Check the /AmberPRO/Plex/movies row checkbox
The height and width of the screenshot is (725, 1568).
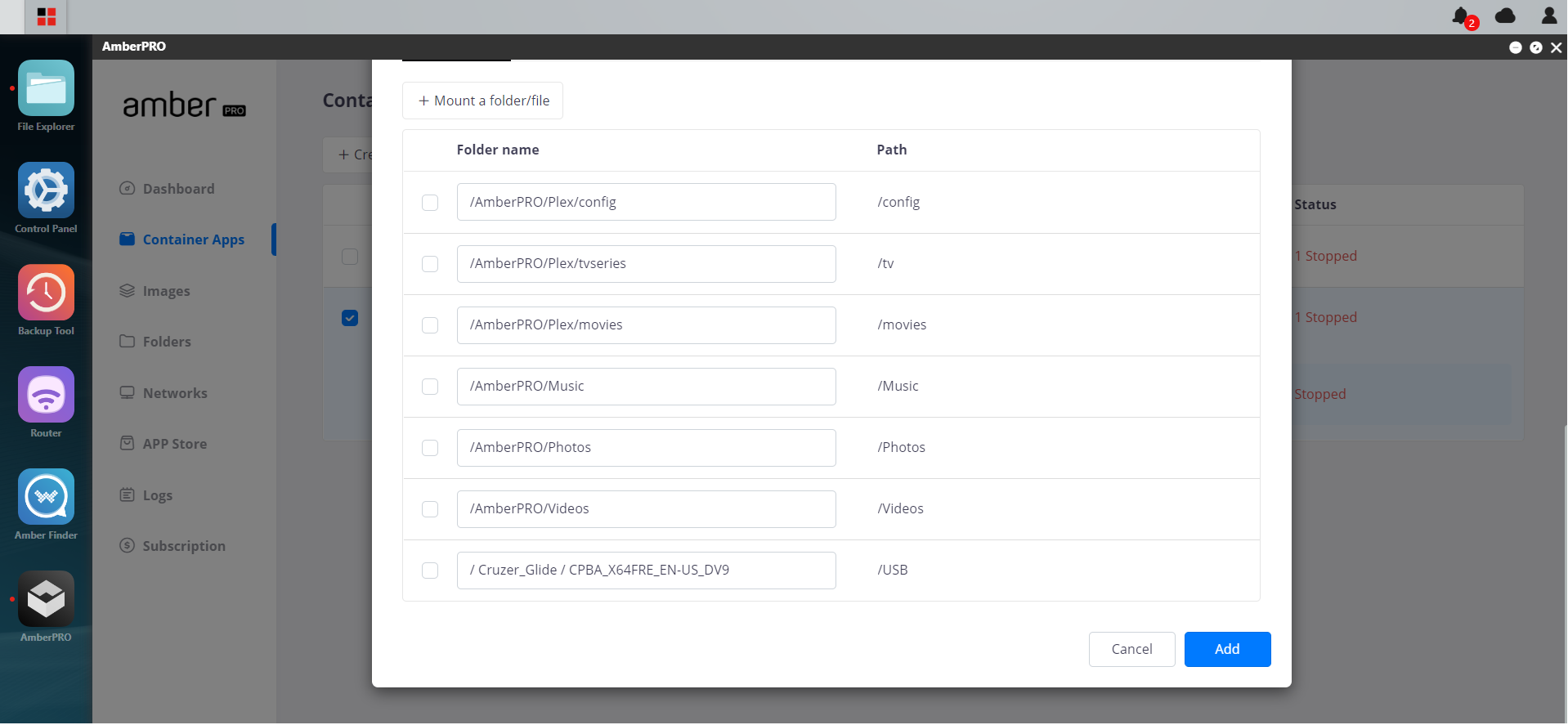point(430,325)
